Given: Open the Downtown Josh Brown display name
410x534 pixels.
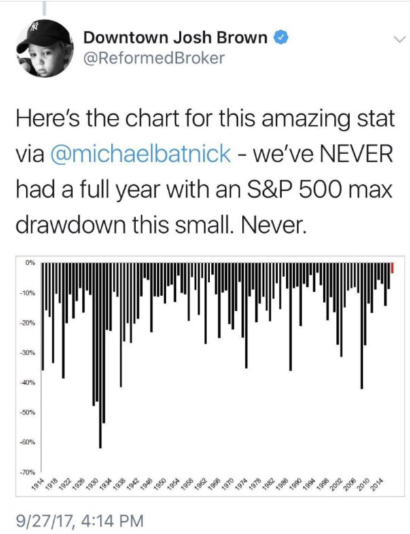Looking at the screenshot, I should pos(175,37).
